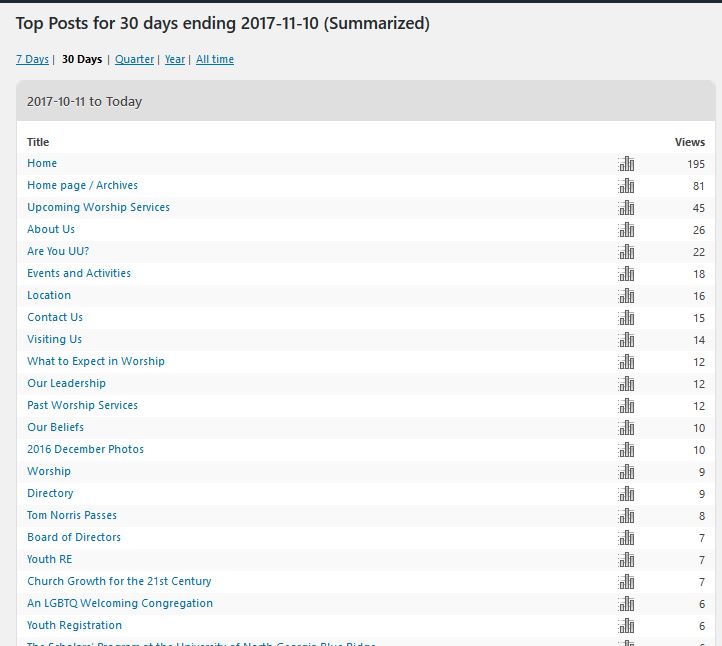The width and height of the screenshot is (722, 646).
Task: Click the Contact Us chart icon
Action: (x=626, y=318)
